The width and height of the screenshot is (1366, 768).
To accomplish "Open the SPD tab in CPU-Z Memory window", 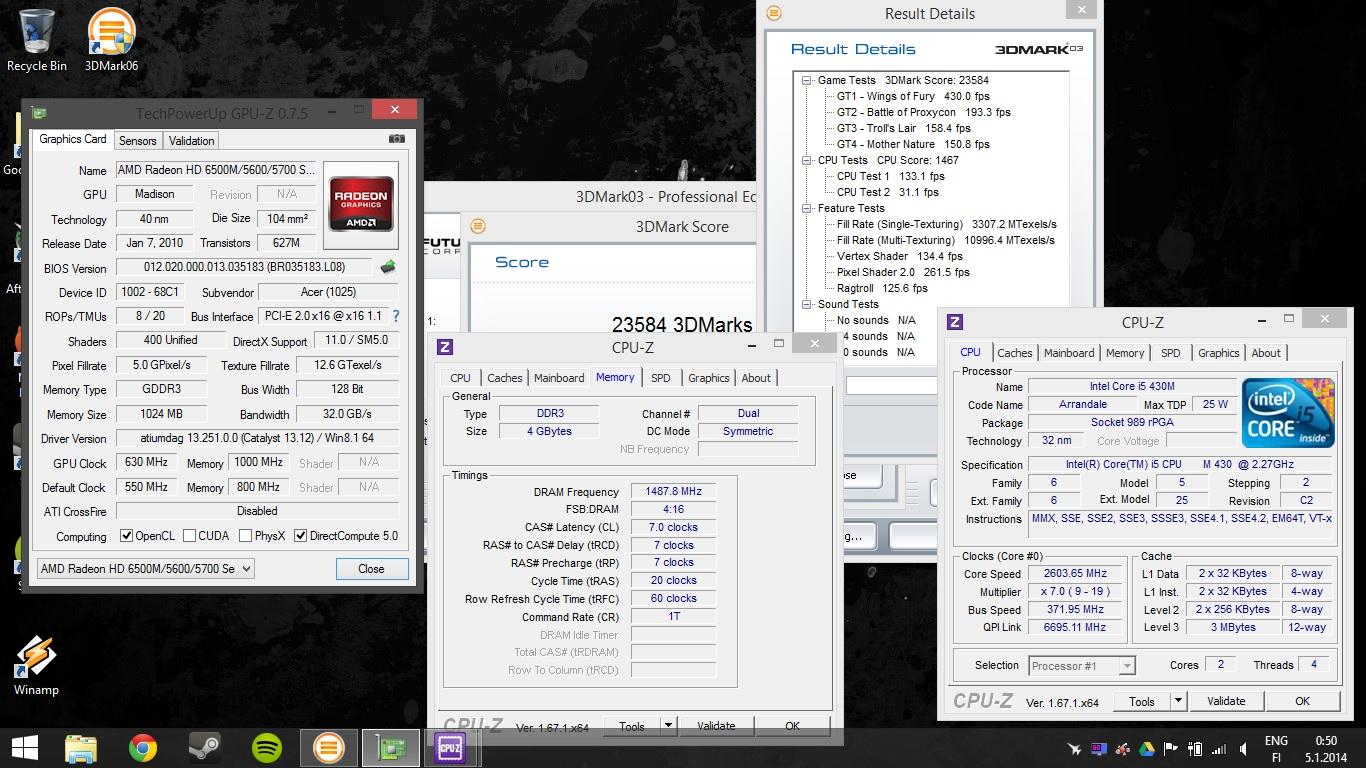I will click(x=661, y=378).
